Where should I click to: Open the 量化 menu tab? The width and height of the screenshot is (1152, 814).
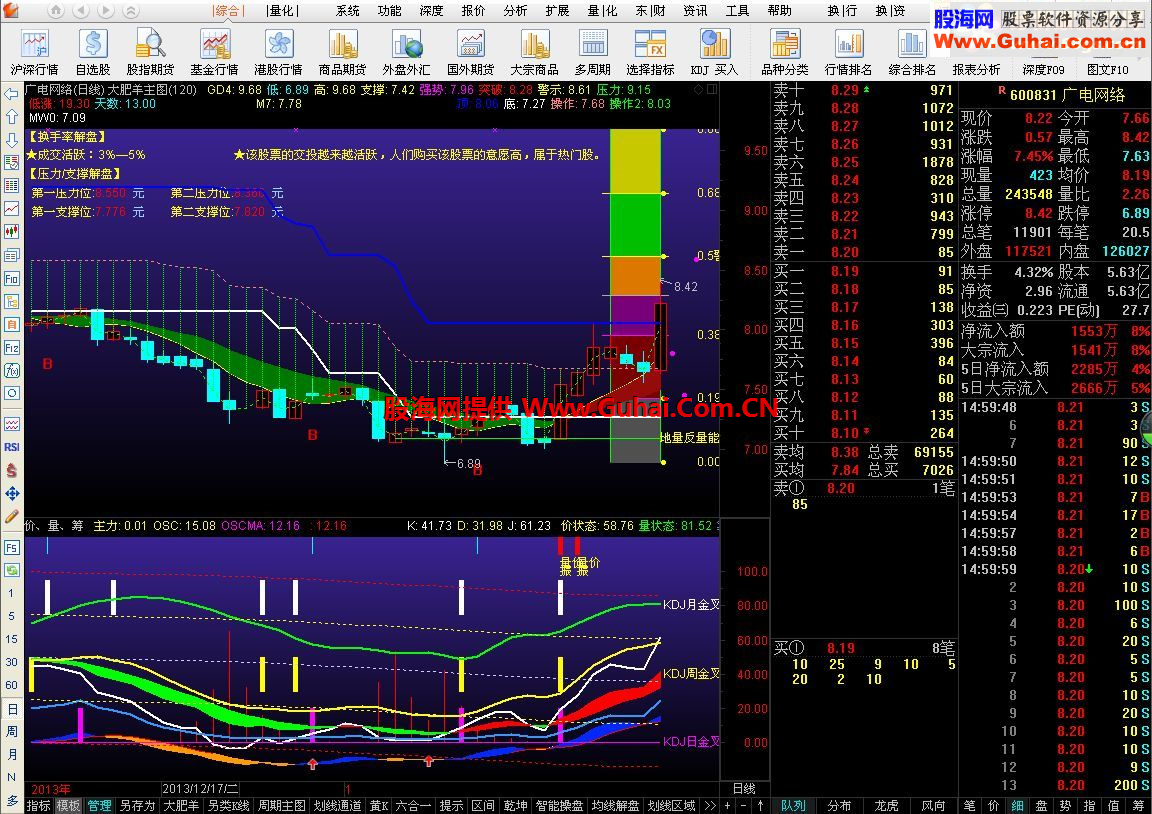[281, 10]
